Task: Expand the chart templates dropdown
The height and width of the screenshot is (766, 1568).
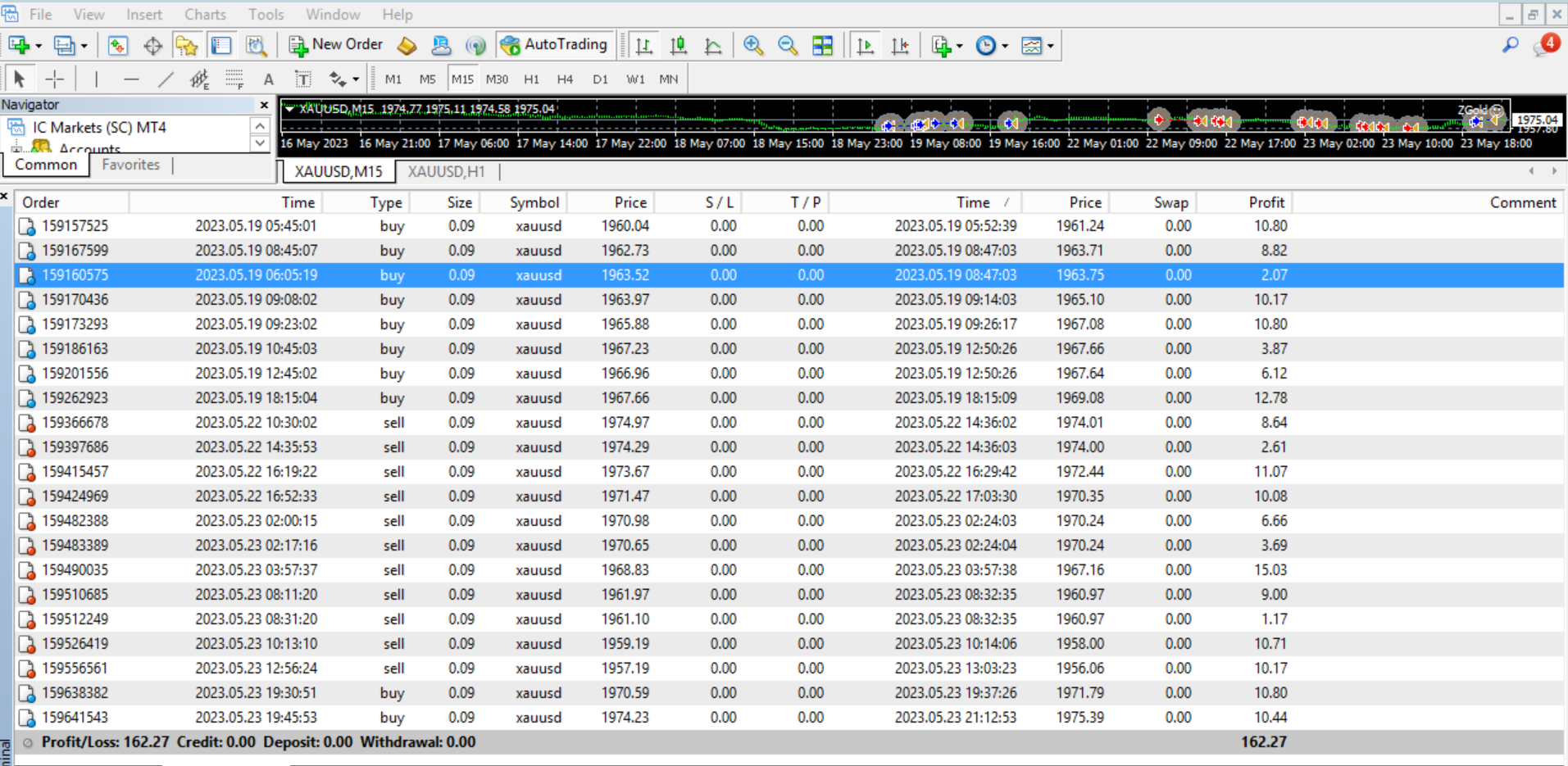Action: click(1050, 47)
